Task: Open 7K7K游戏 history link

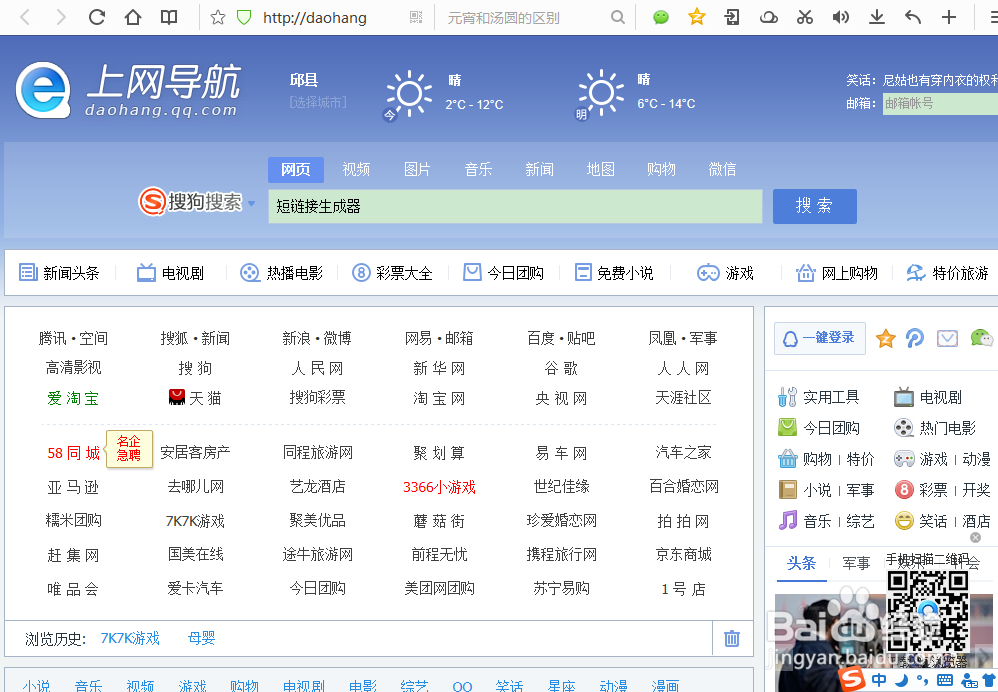Action: point(130,638)
